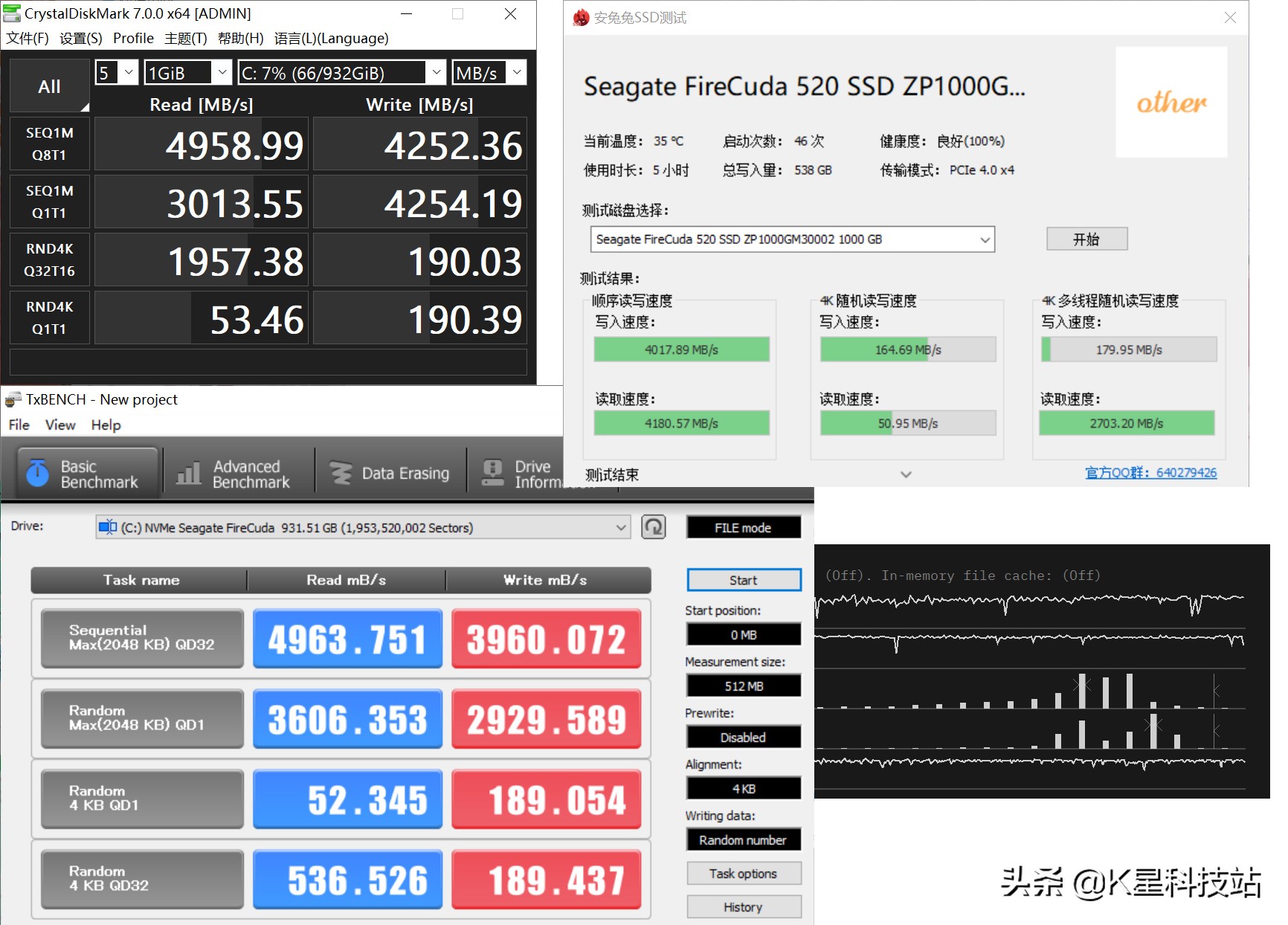Image resolution: width=1288 pixels, height=925 pixels.
Task: Click the drive refresh icon beside drive selector
Action: [653, 526]
